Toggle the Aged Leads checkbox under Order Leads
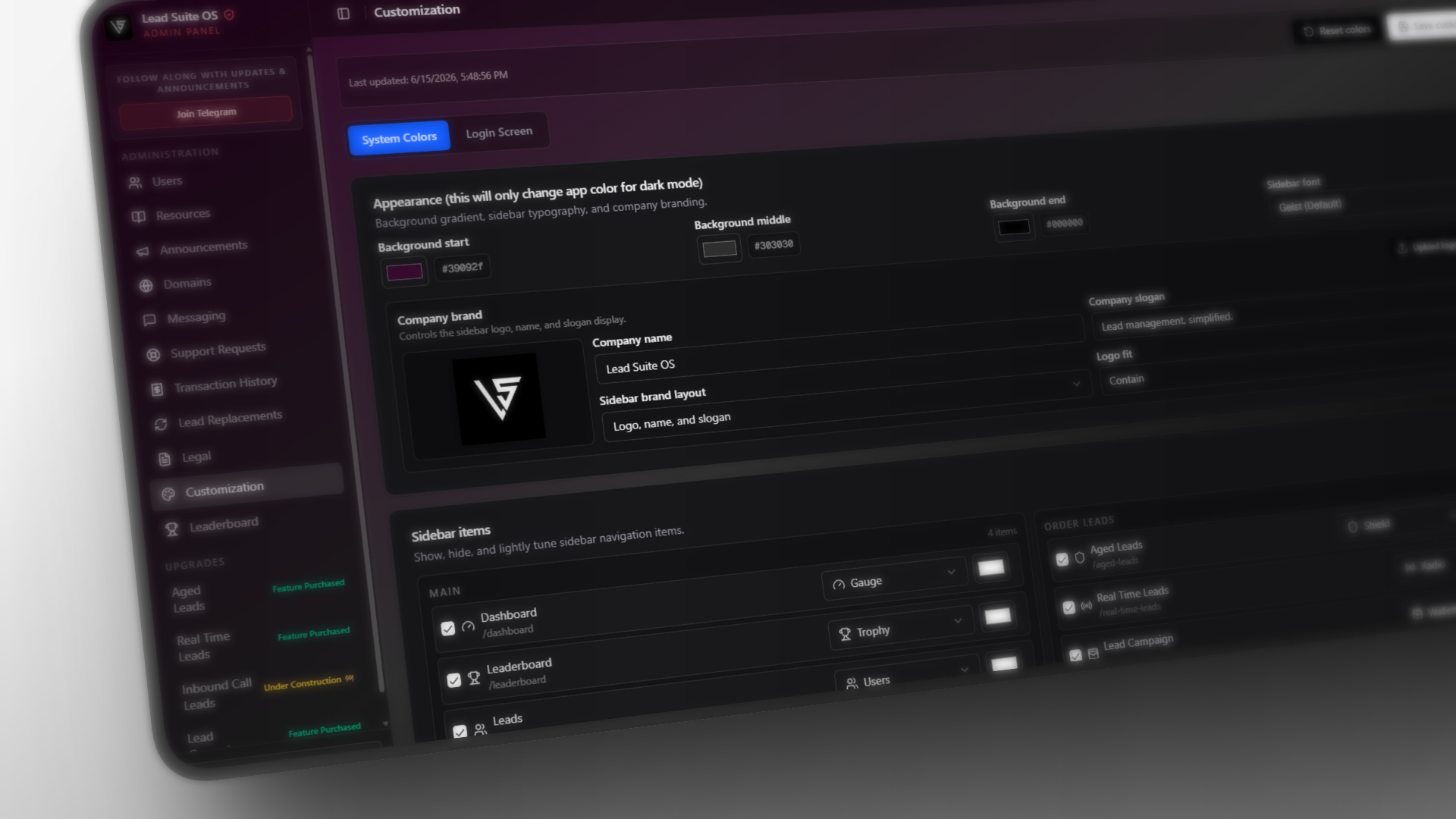Image resolution: width=1456 pixels, height=819 pixels. 1062,560
